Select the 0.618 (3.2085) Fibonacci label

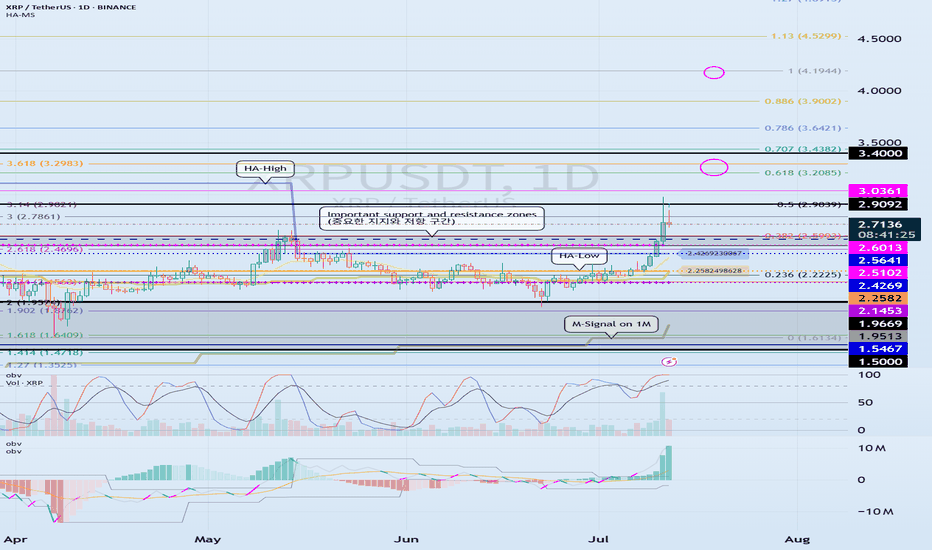coord(803,172)
